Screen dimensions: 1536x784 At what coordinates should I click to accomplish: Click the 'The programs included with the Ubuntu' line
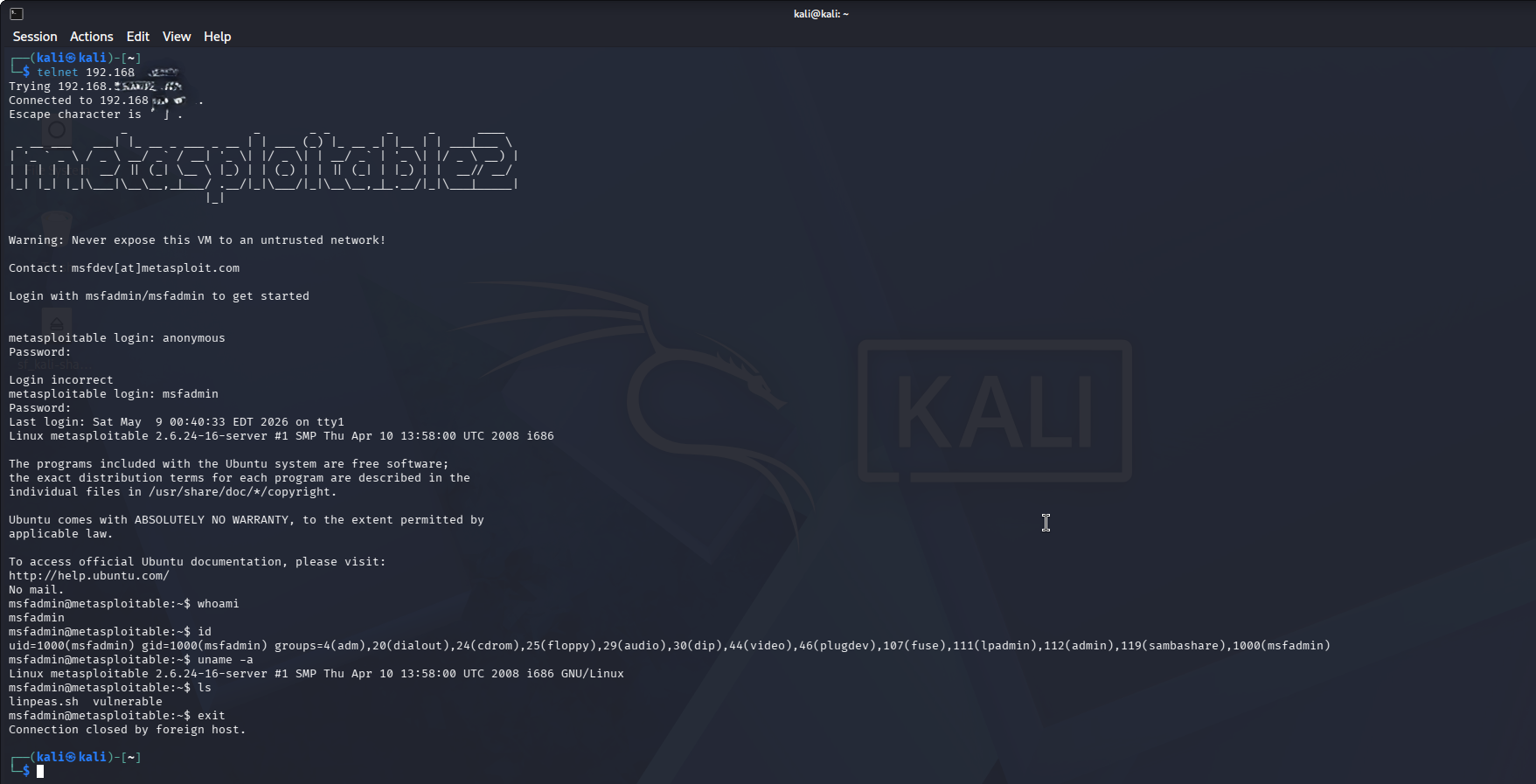click(229, 464)
